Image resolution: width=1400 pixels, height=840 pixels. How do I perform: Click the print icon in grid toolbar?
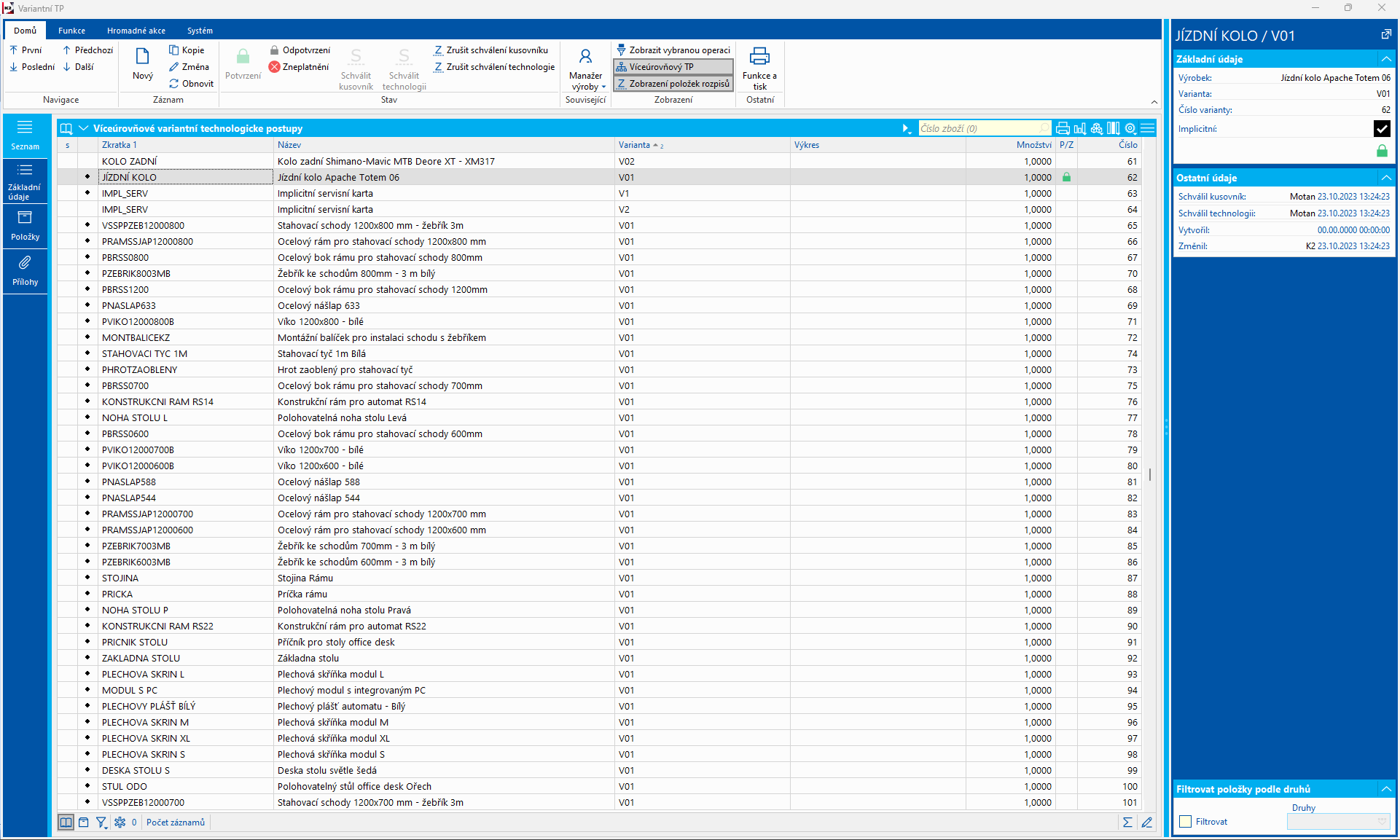(x=1063, y=128)
